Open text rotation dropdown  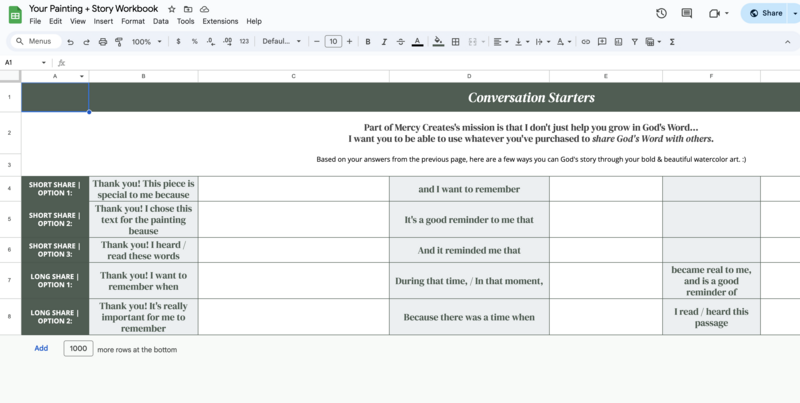pos(564,42)
